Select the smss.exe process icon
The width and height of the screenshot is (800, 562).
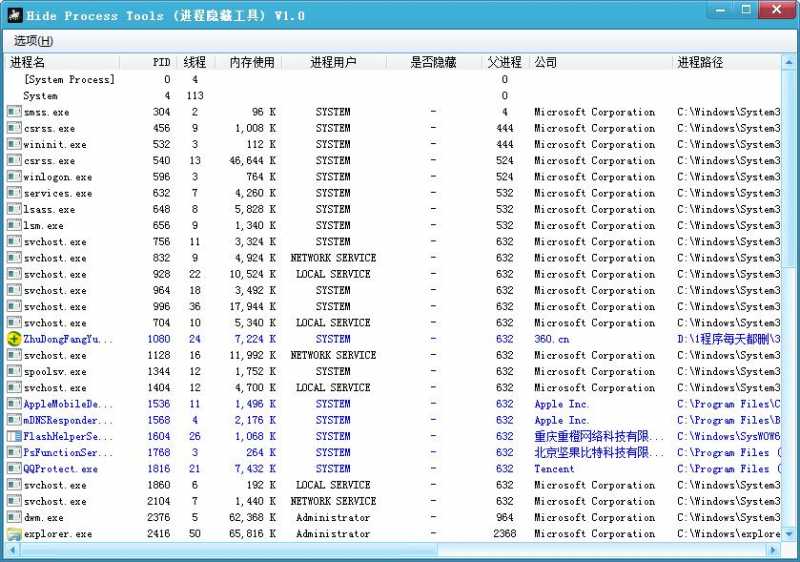(x=14, y=112)
